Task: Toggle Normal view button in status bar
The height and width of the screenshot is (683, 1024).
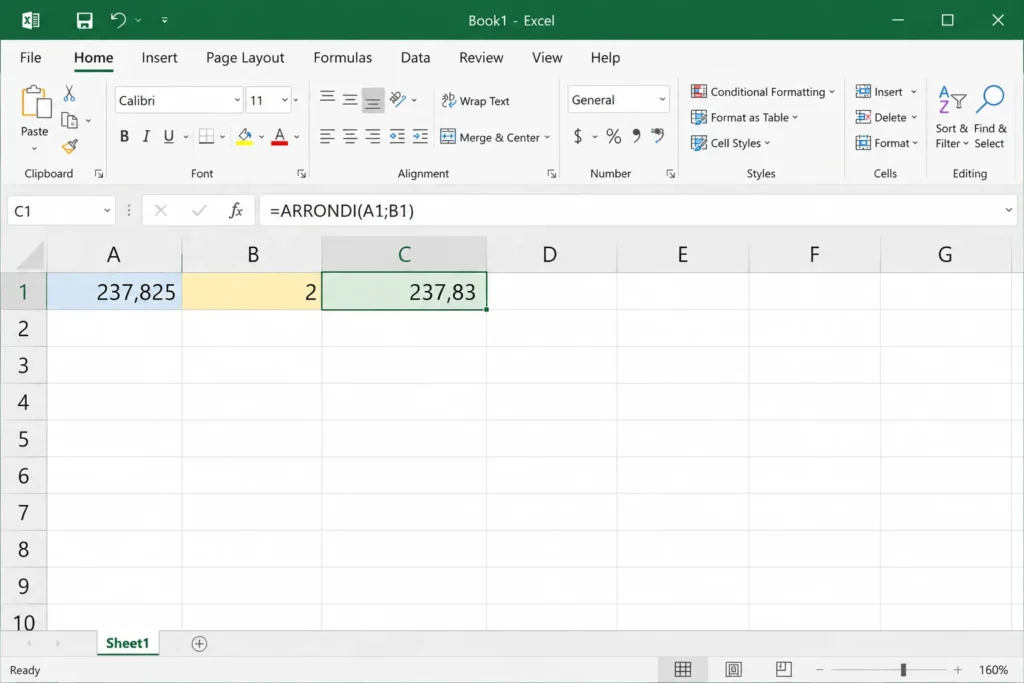Action: tap(683, 669)
